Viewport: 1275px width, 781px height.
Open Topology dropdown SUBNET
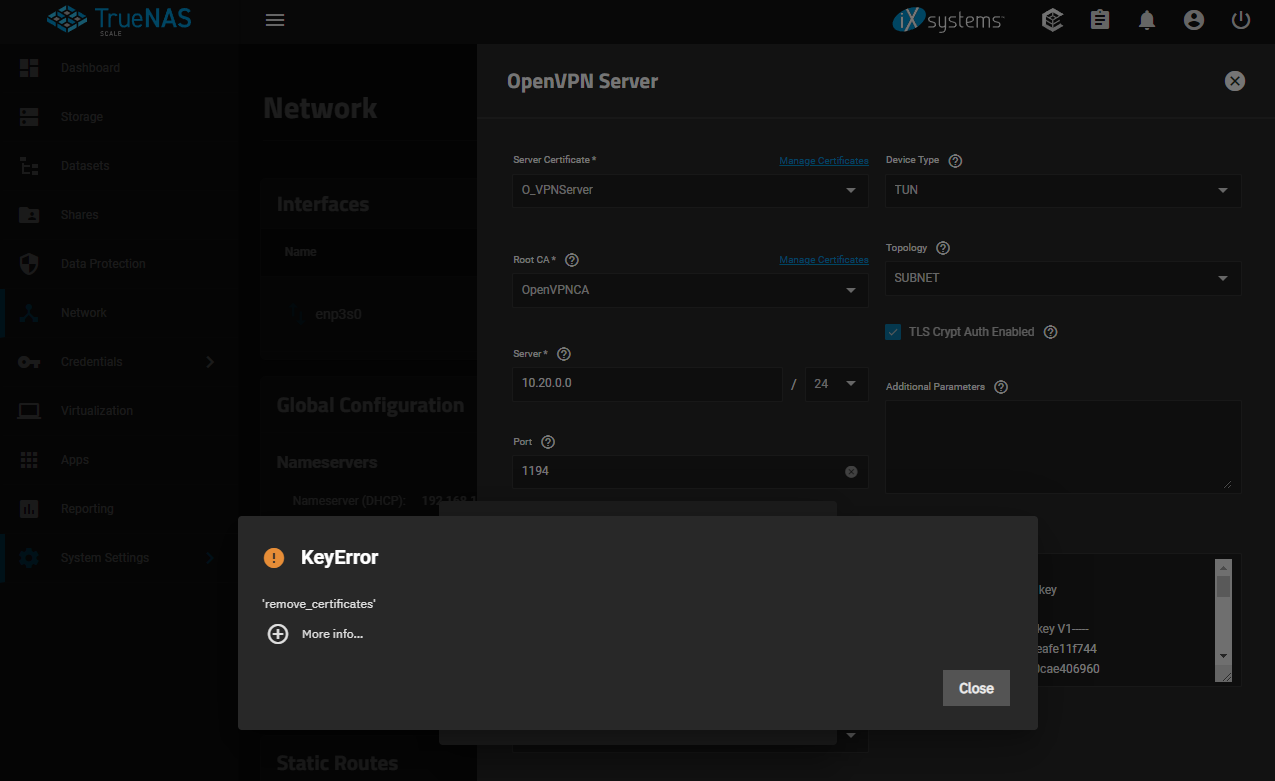click(x=1063, y=278)
